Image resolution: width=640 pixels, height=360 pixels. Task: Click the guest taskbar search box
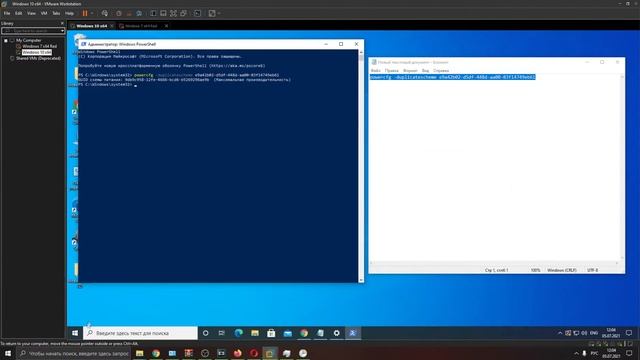coord(140,333)
